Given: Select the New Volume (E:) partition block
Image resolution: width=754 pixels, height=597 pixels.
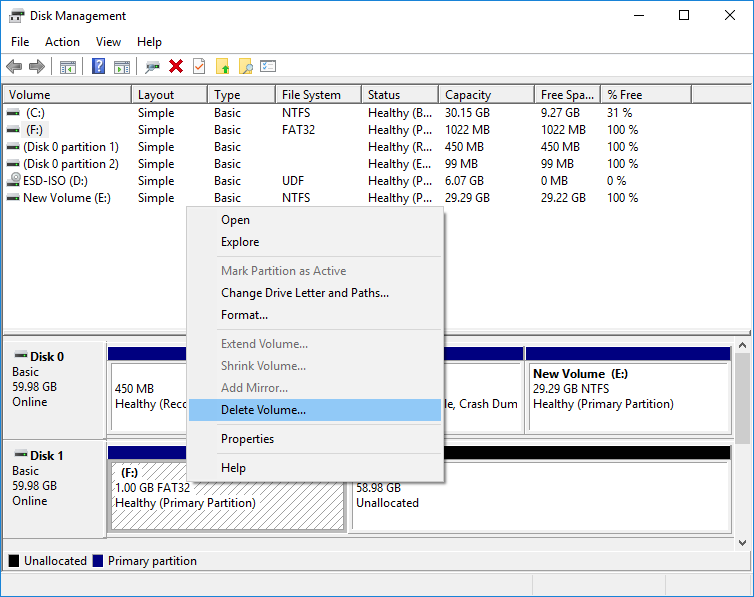Looking at the screenshot, I should [628, 390].
